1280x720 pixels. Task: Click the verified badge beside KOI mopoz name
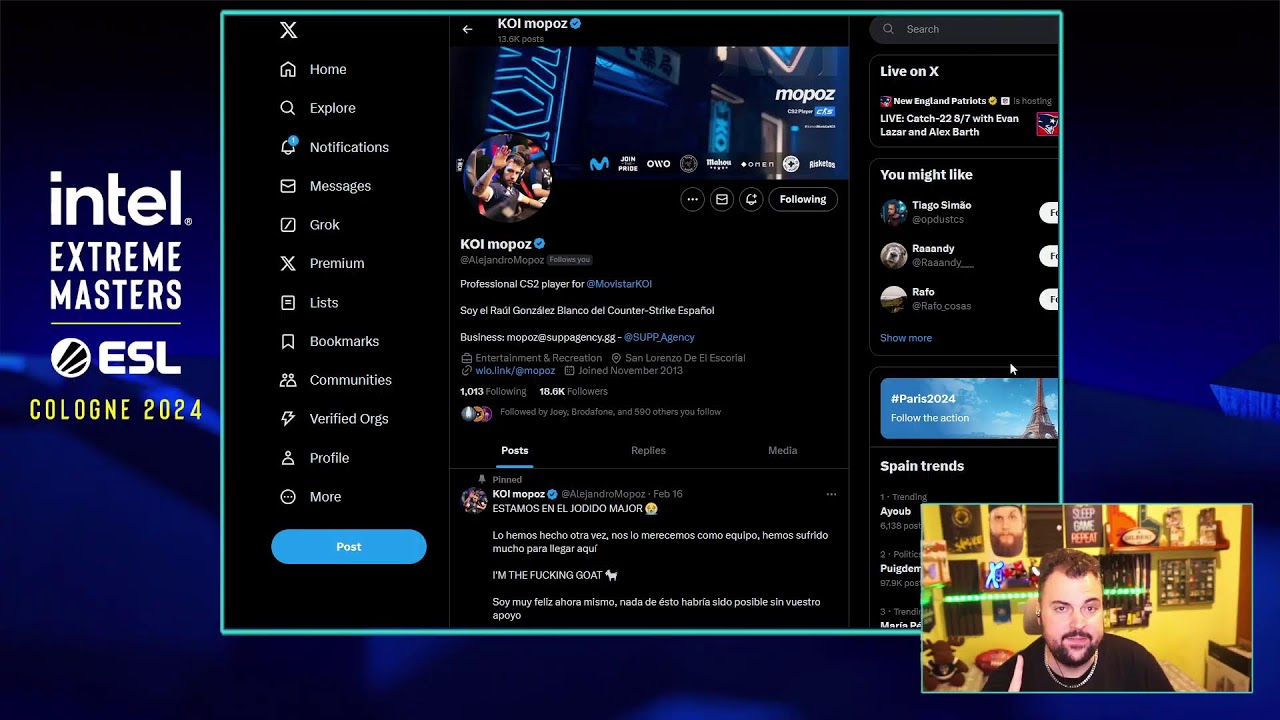click(540, 244)
